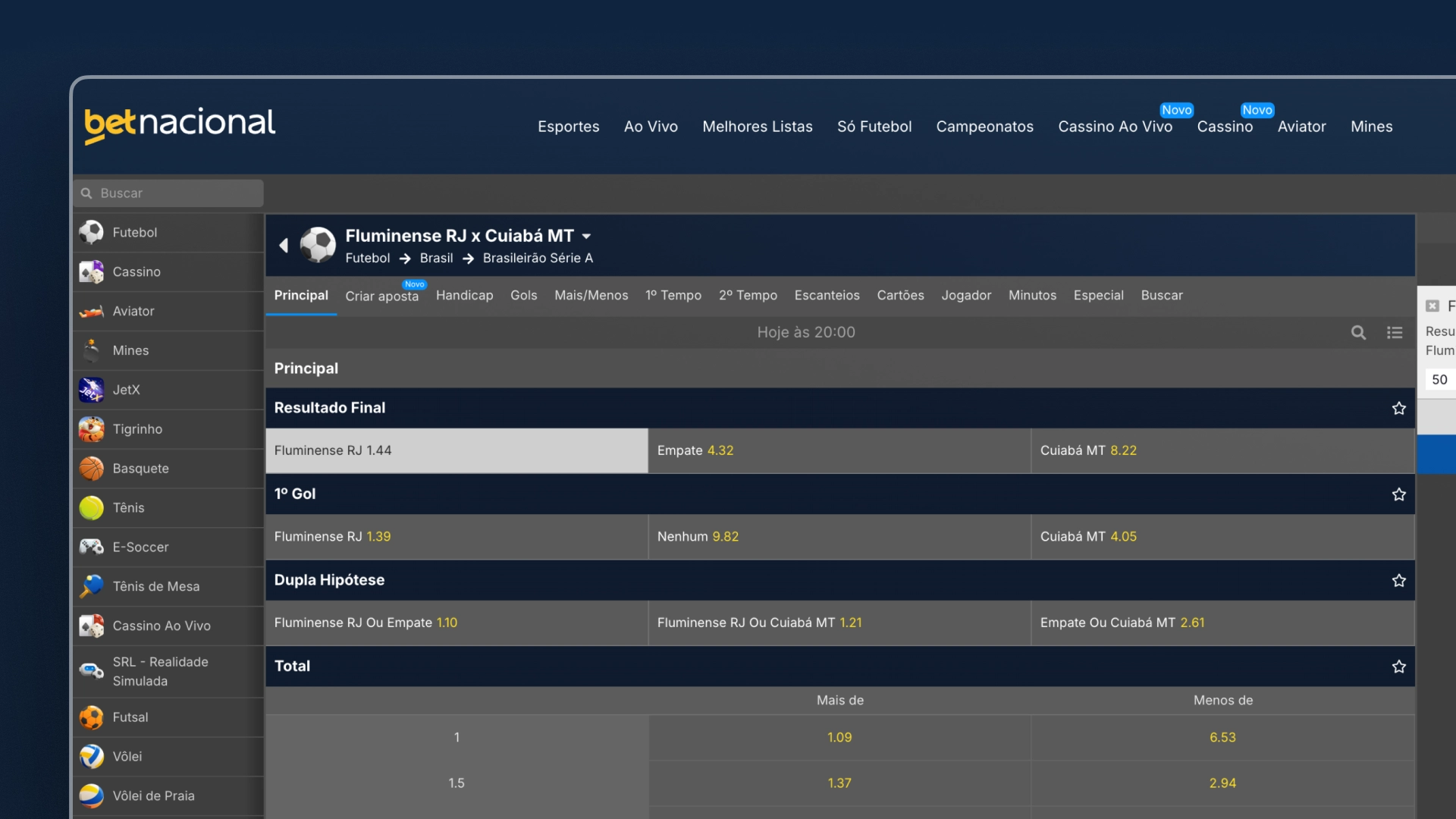Click the JetX icon in sidebar
The image size is (1456, 819).
[92, 390]
